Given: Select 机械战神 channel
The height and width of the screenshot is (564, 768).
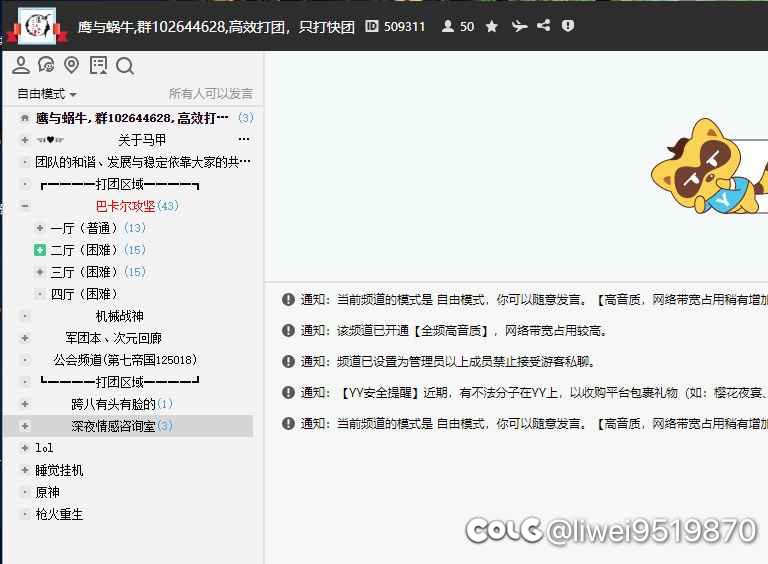Looking at the screenshot, I should (x=120, y=316).
